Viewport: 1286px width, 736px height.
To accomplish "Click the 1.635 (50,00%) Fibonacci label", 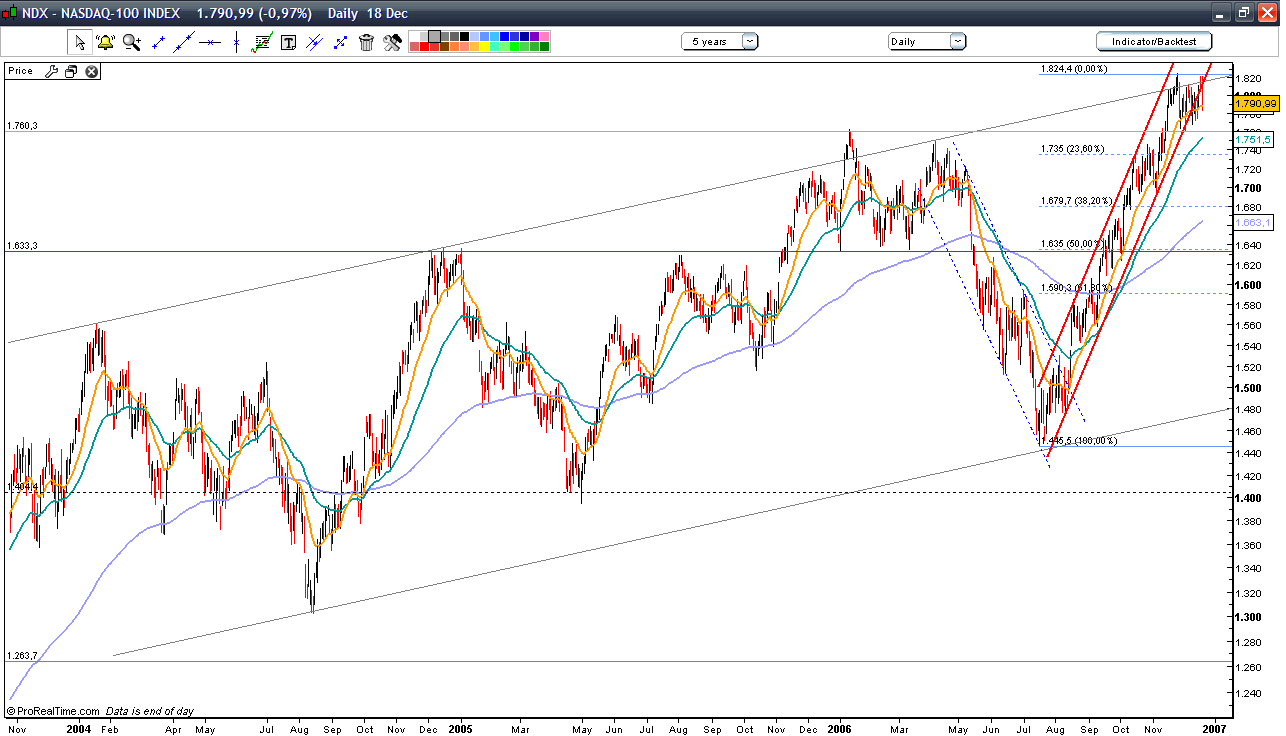I will point(1072,244).
